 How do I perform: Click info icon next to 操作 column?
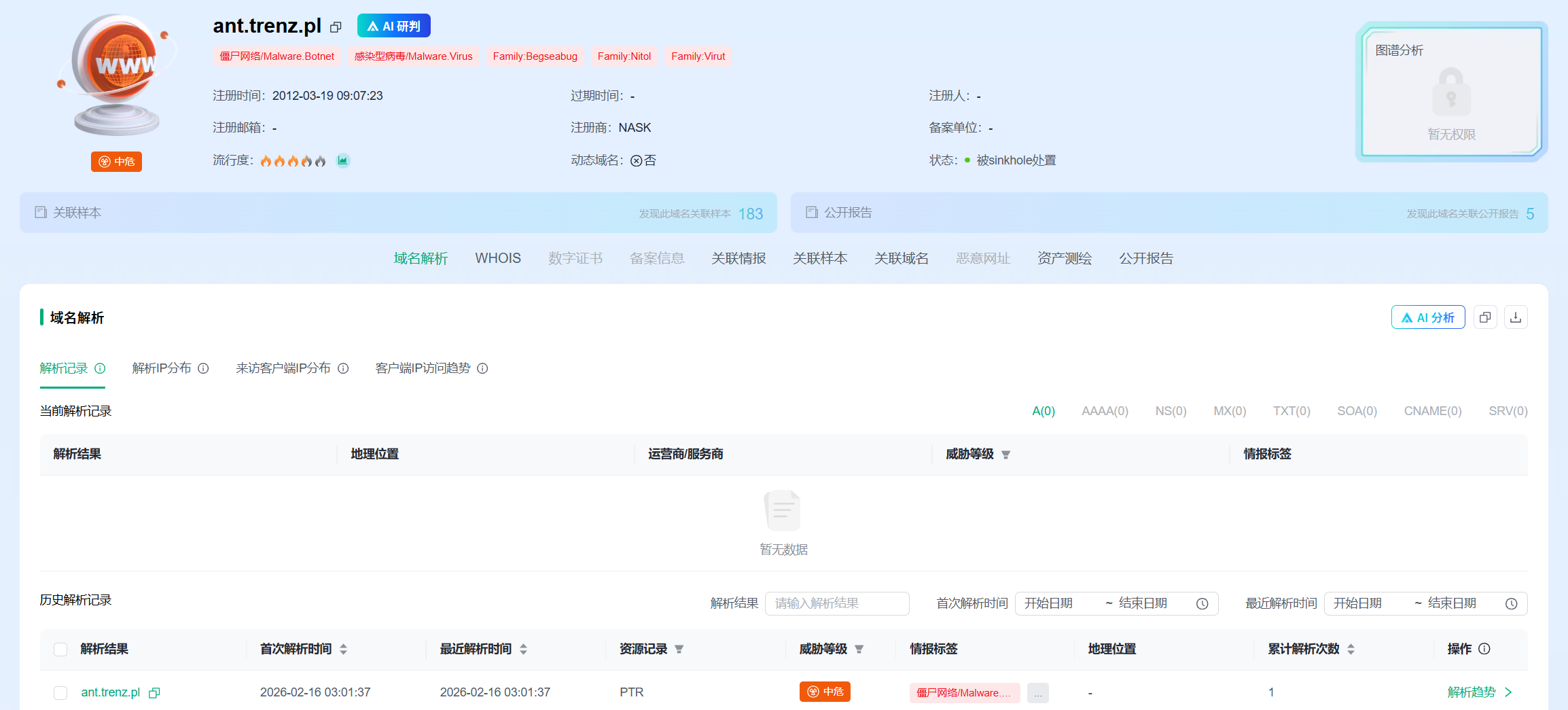coord(1484,649)
